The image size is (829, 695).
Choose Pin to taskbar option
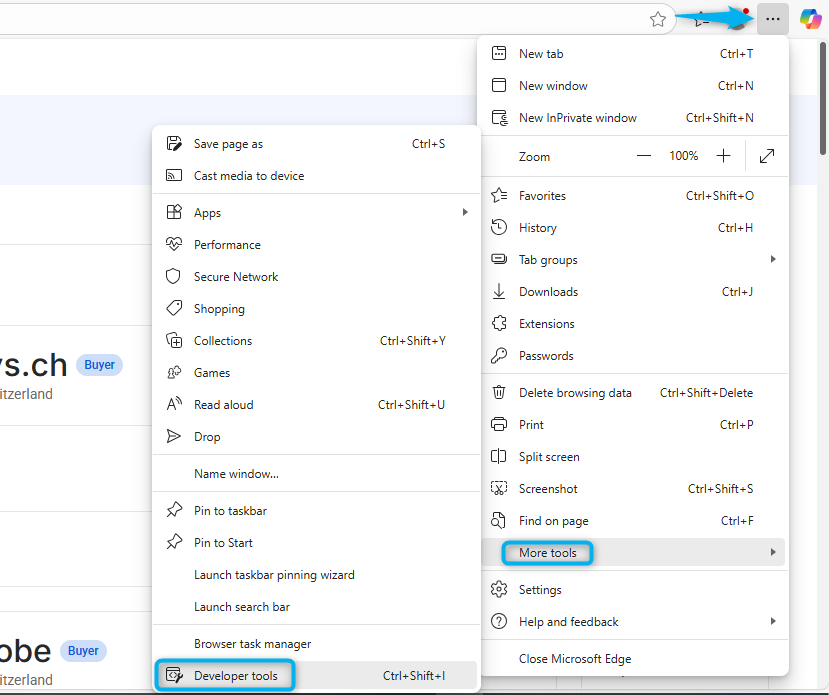(317, 511)
